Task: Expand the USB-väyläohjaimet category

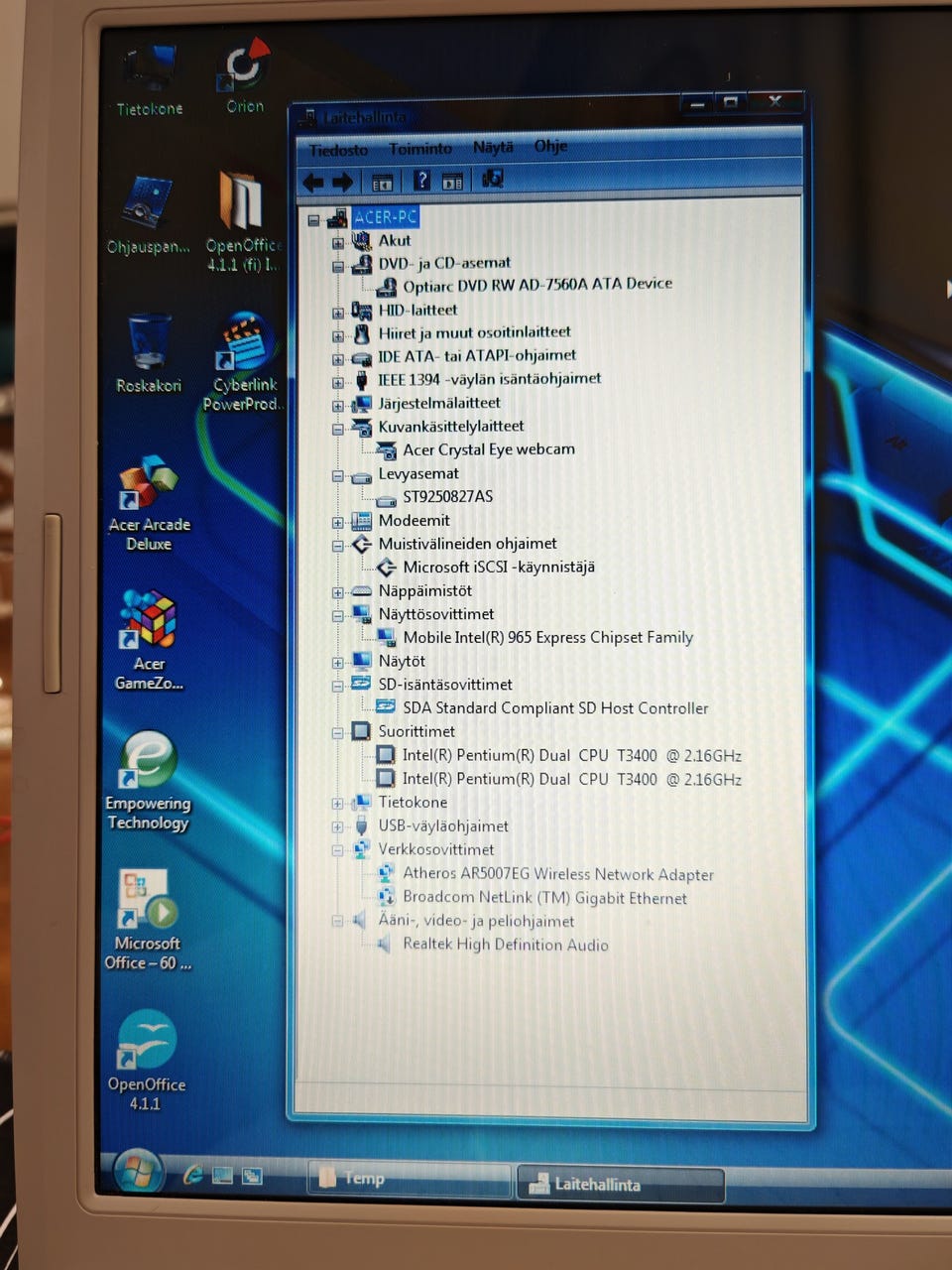Action: click(x=338, y=826)
